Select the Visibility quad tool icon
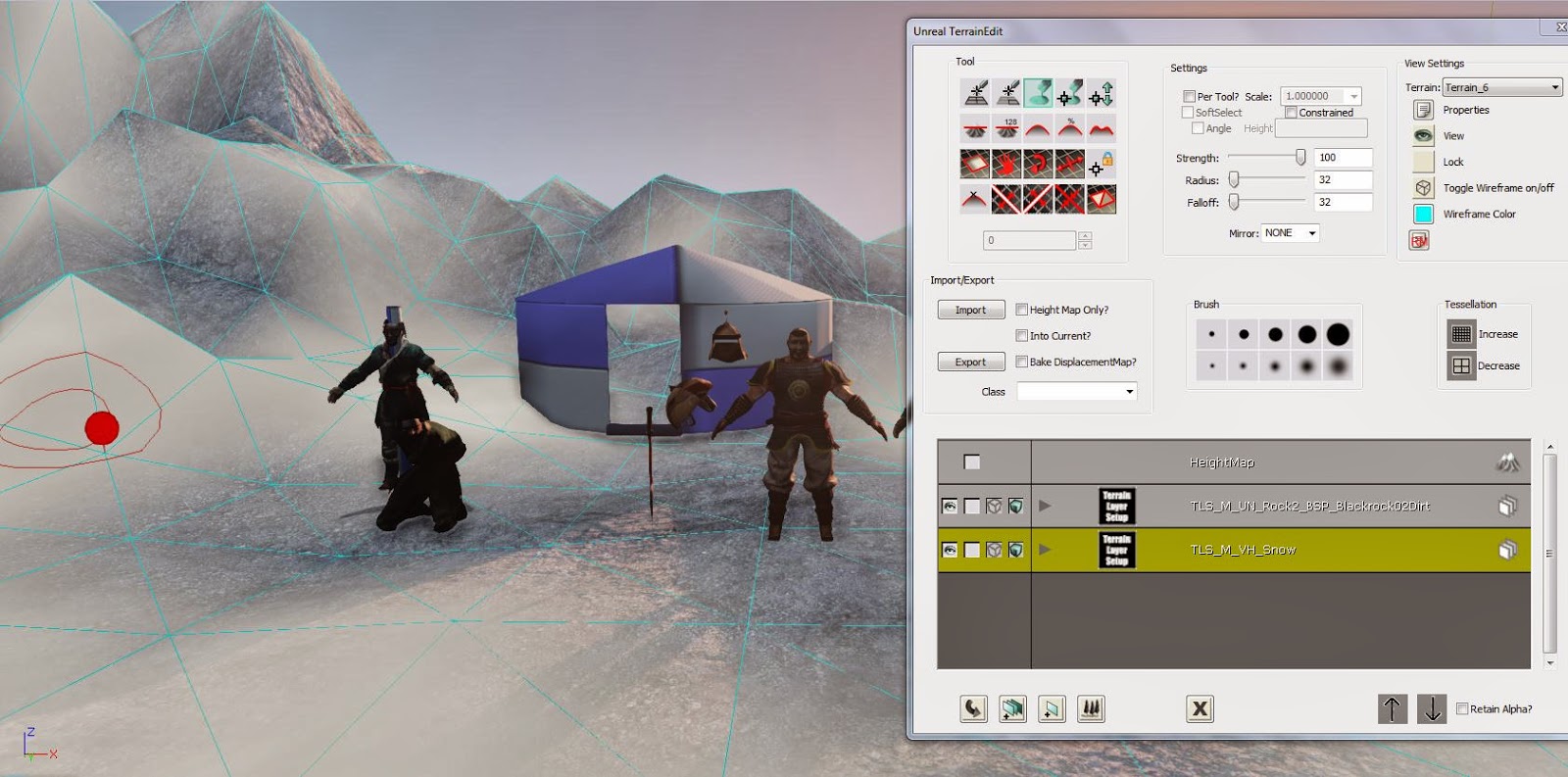Image resolution: width=1568 pixels, height=777 pixels. 975,164
